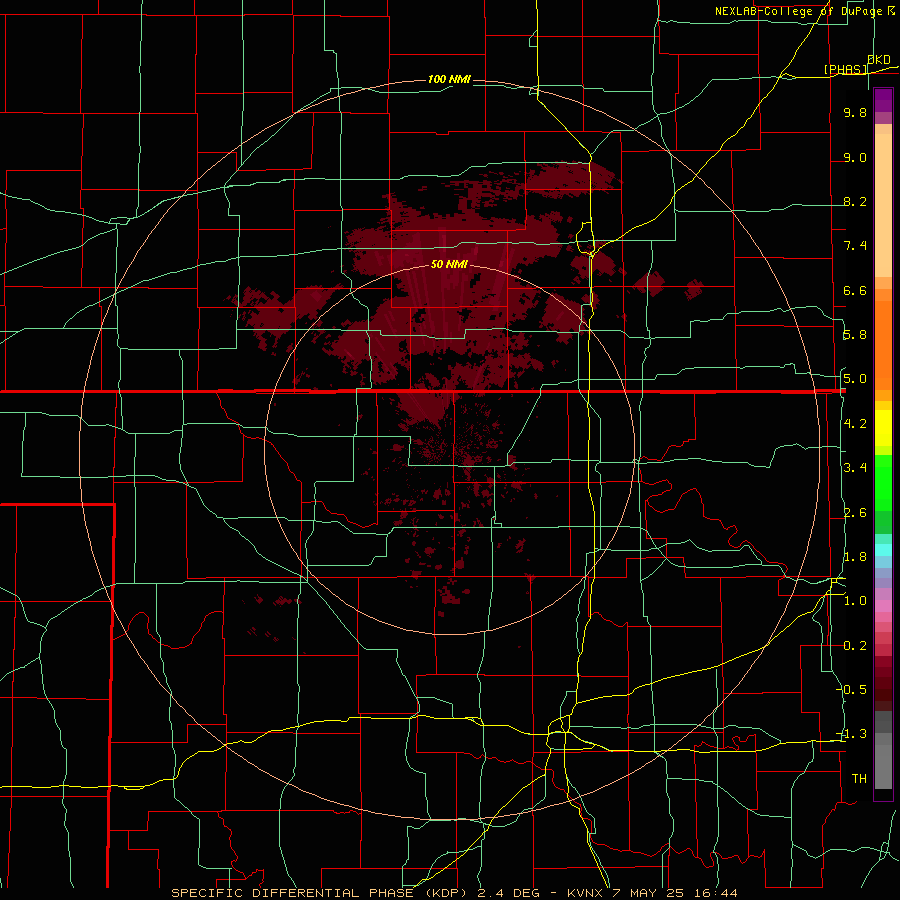Click the [PHAS] label above the color scale
The width and height of the screenshot is (900, 900).
click(x=845, y=69)
